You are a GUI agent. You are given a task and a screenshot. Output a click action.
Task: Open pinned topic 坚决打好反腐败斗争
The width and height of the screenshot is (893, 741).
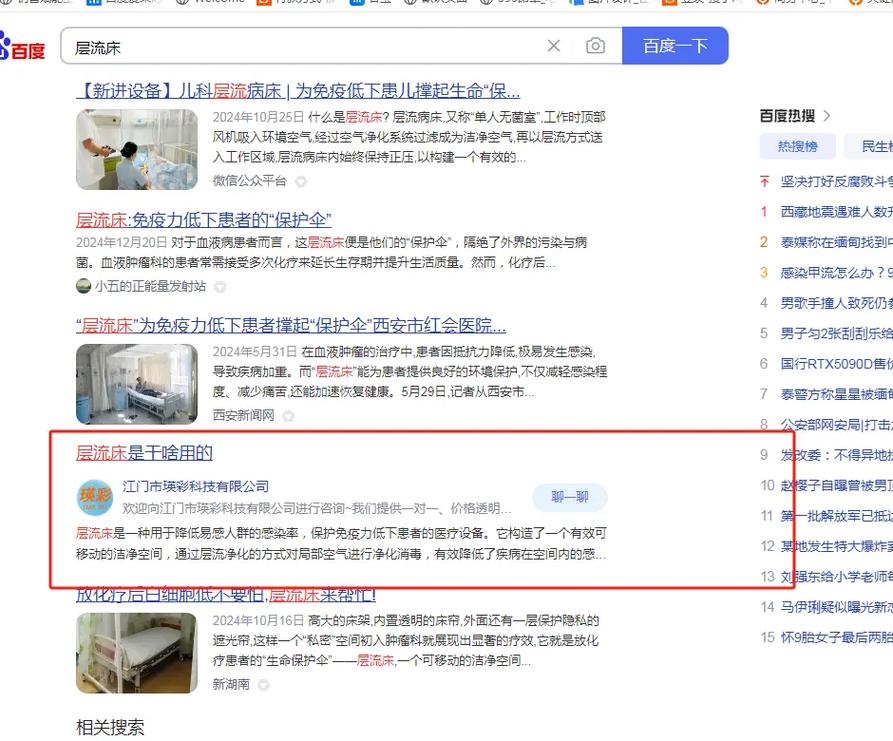[836, 182]
